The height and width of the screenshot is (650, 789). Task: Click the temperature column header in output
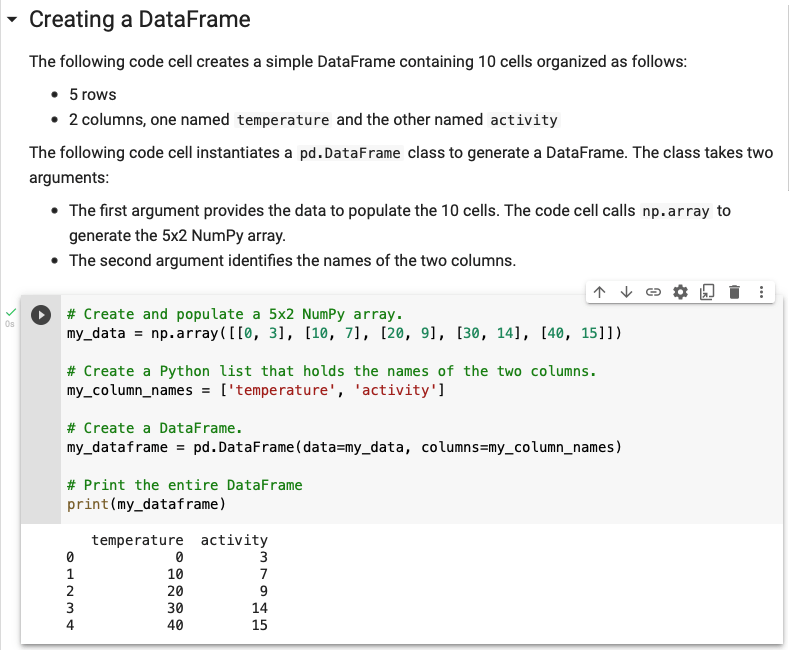(137, 540)
